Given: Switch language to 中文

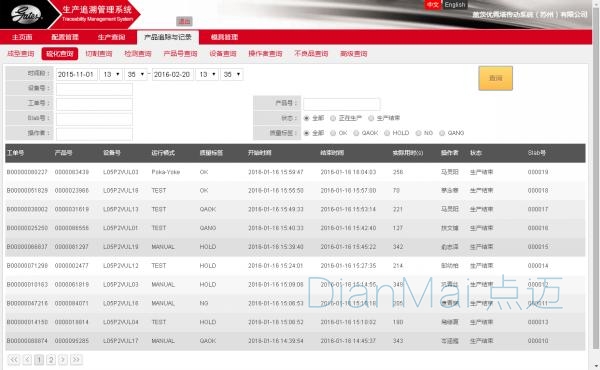Looking at the screenshot, I should (x=433, y=5).
